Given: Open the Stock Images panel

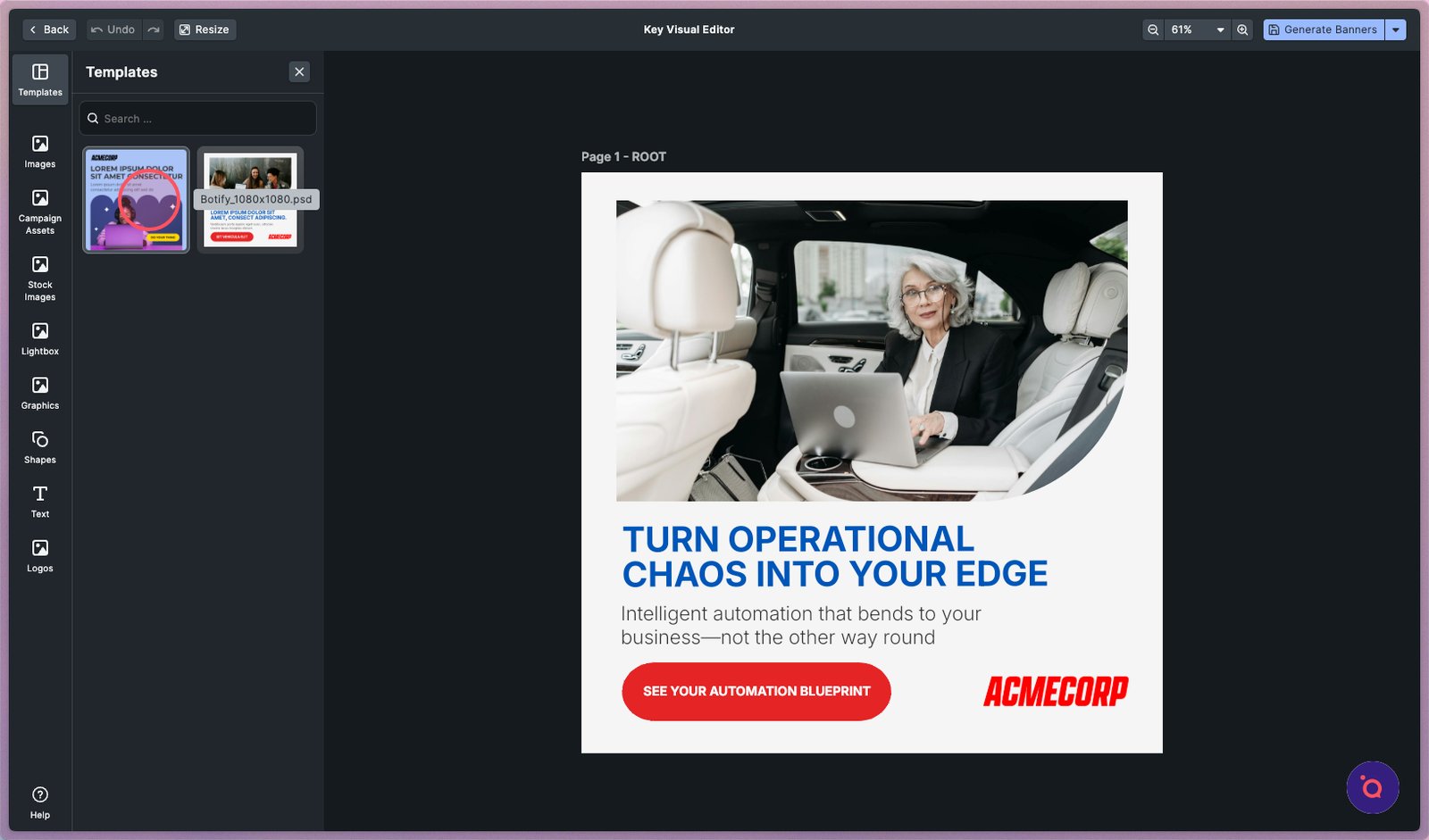Looking at the screenshot, I should pyautogui.click(x=40, y=279).
